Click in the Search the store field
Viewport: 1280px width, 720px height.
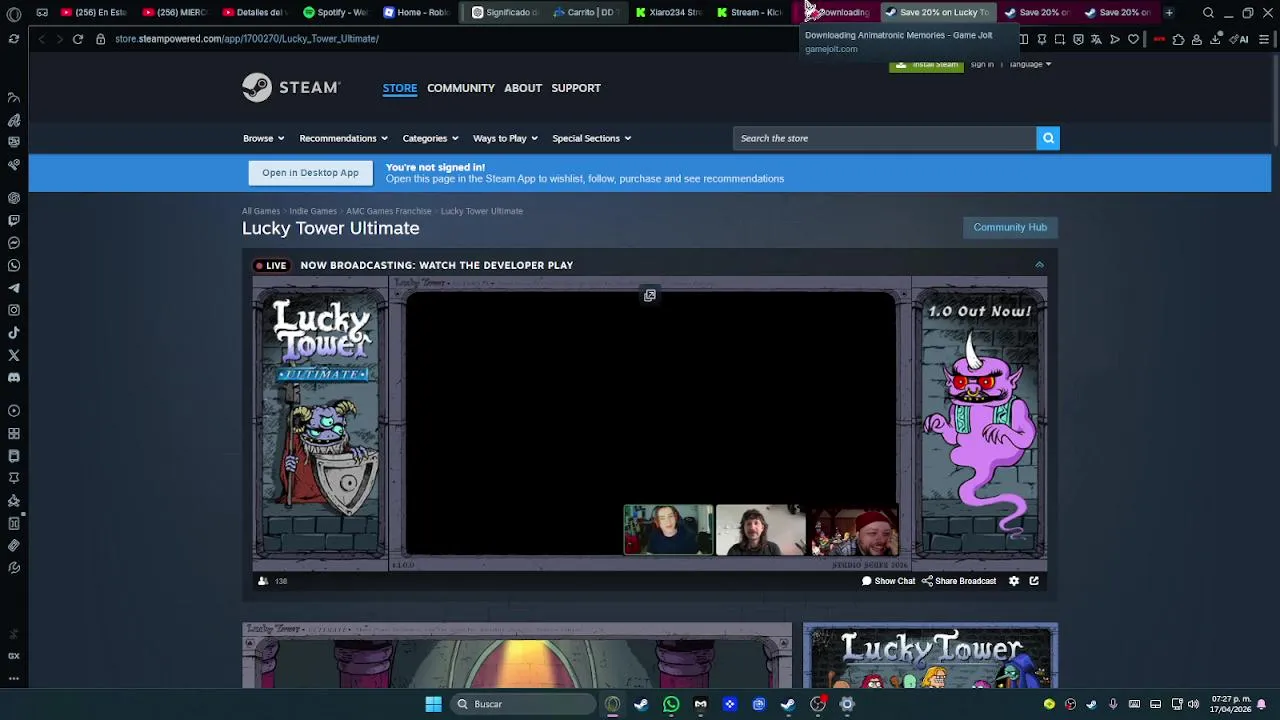[885, 138]
